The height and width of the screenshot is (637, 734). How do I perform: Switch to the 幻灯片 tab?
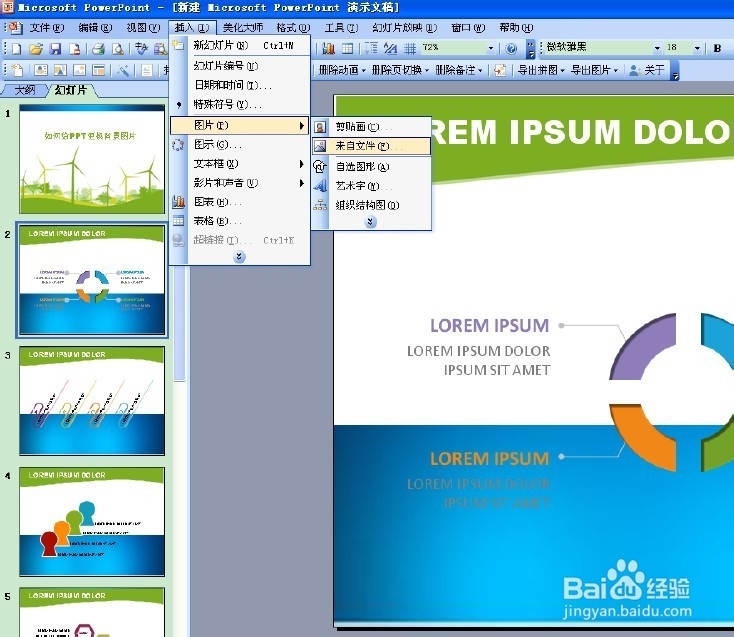71,89
